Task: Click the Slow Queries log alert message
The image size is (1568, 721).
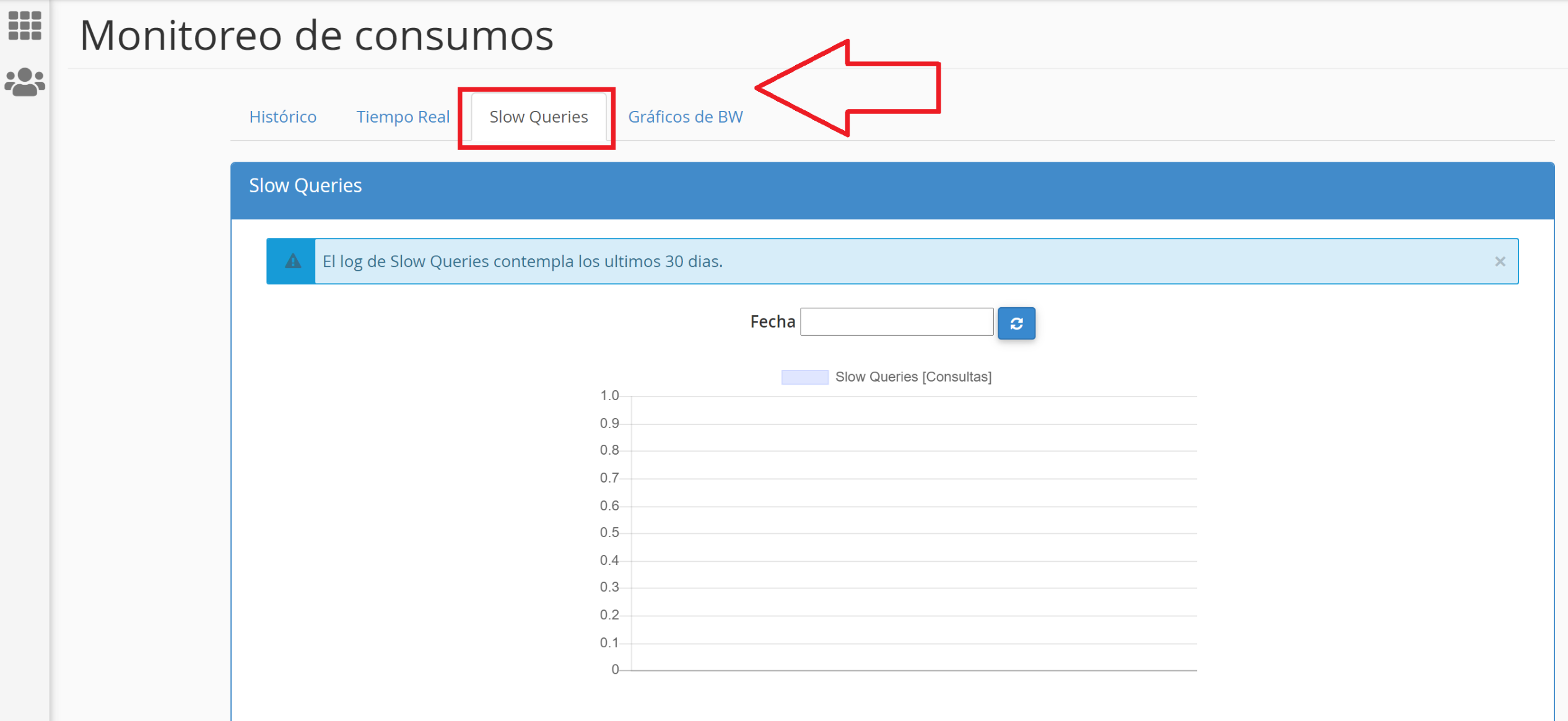Action: (522, 261)
